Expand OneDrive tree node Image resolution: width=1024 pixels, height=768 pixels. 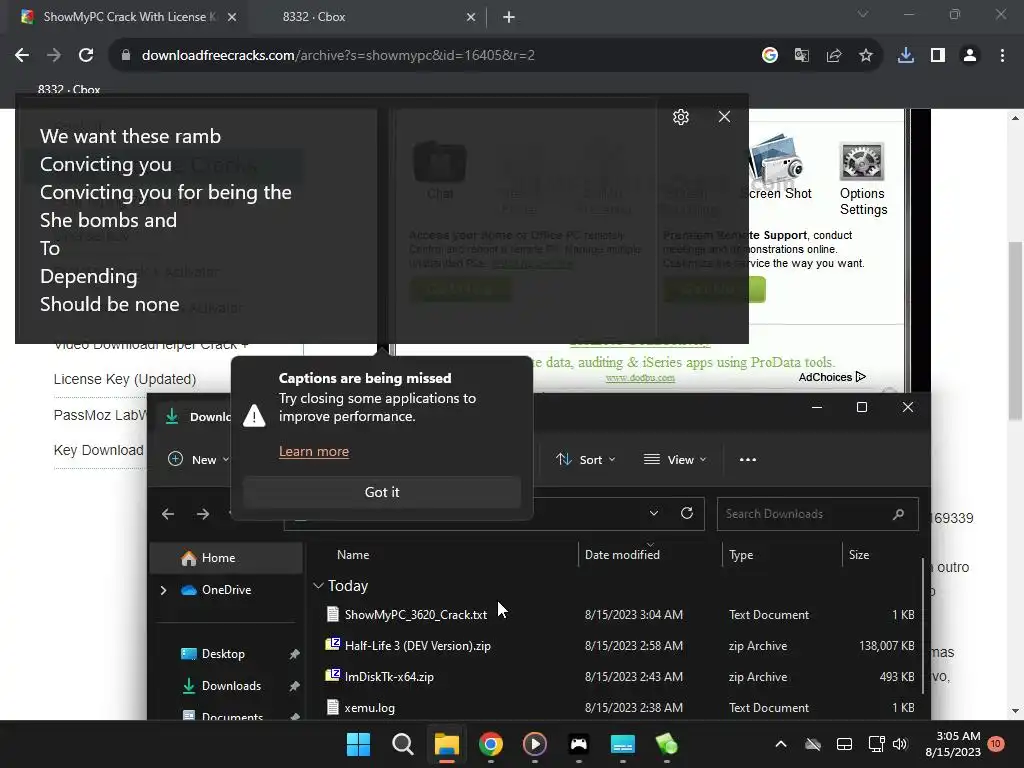coord(163,590)
